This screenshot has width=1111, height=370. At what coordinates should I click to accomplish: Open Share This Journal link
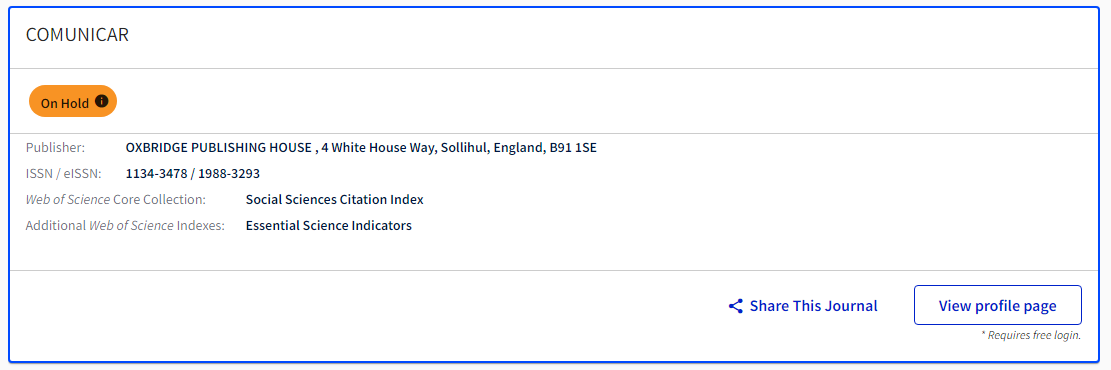pyautogui.click(x=803, y=306)
